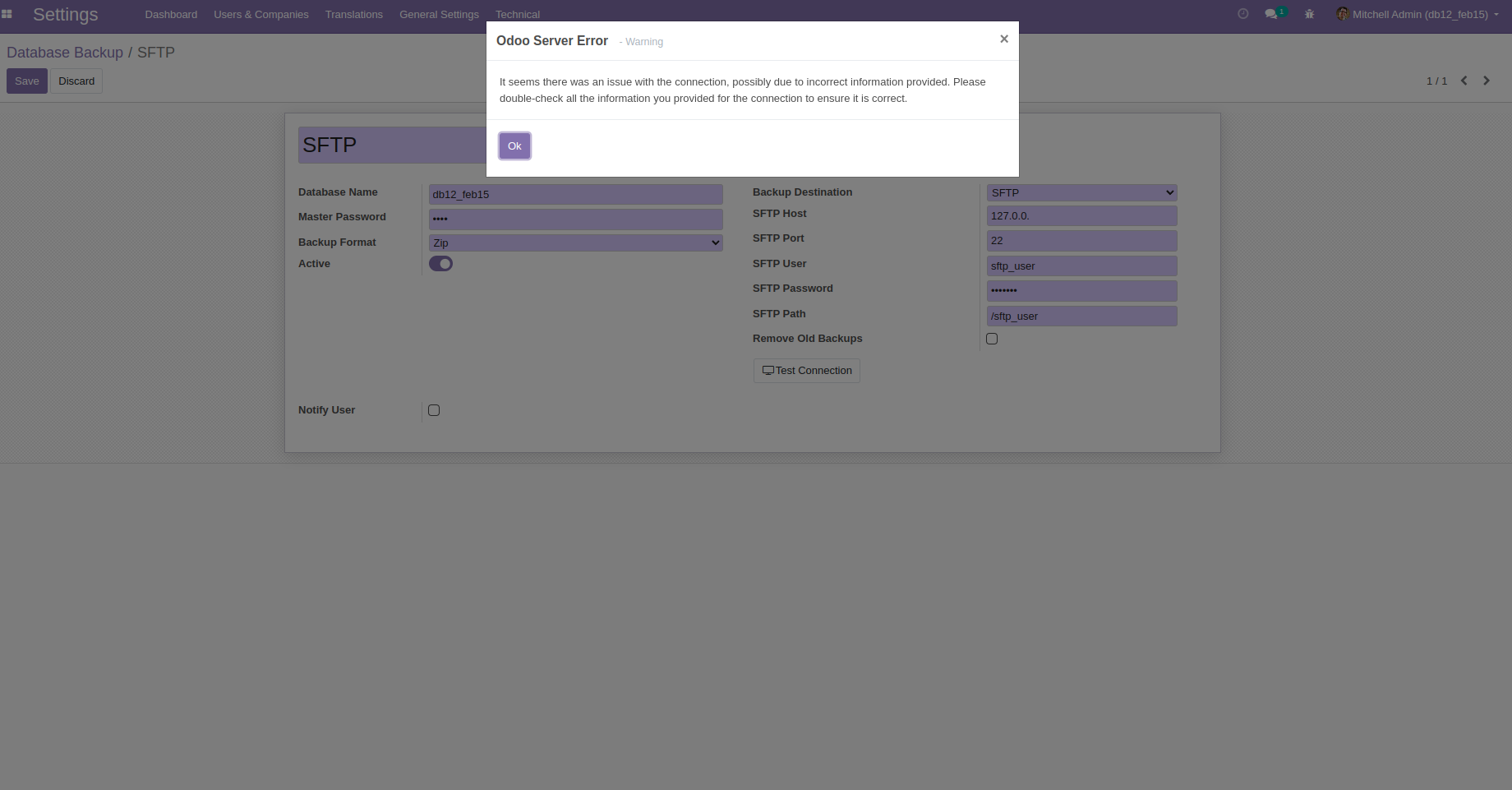Open the Translations menu
This screenshot has width=1512, height=790.
(354, 15)
